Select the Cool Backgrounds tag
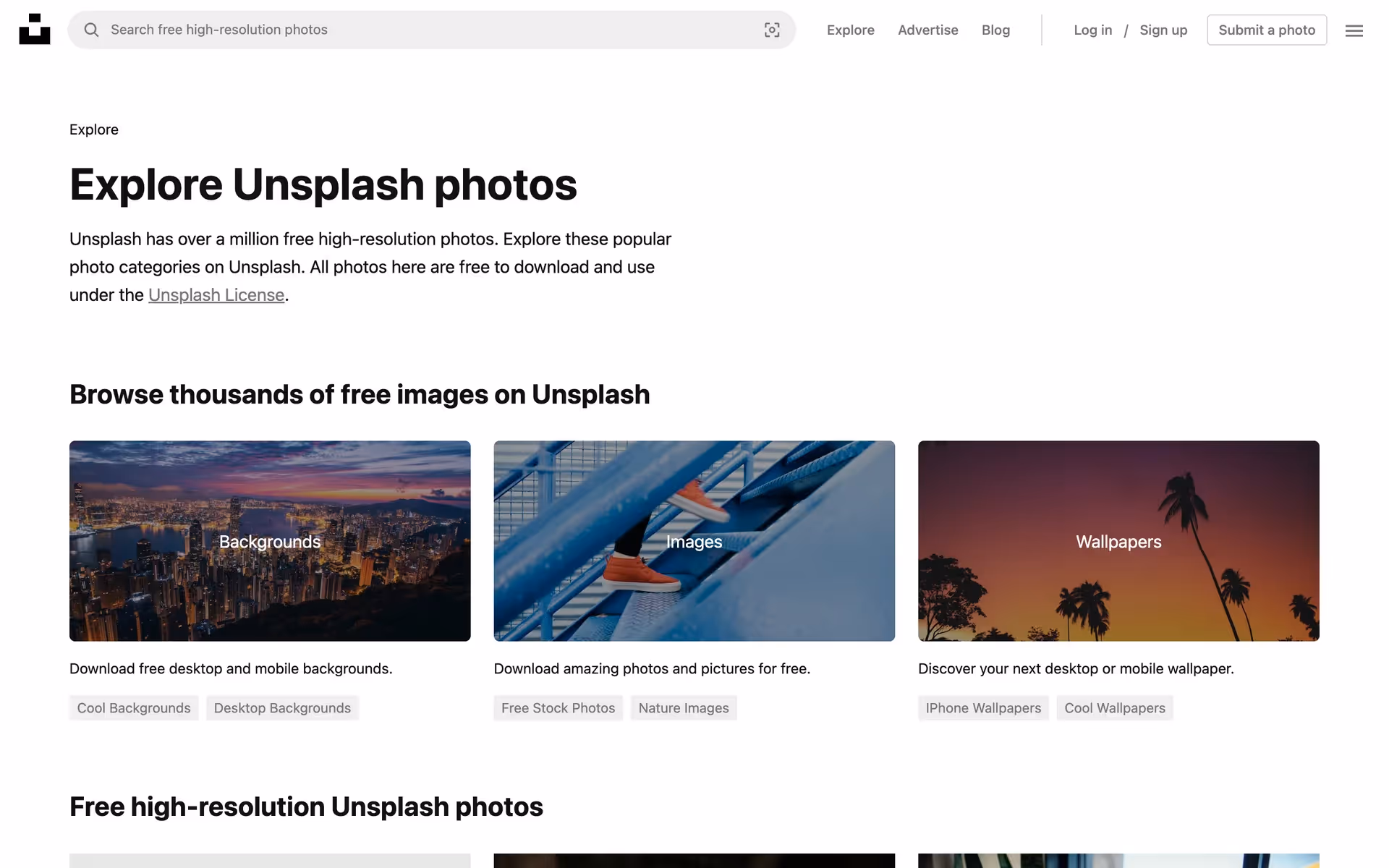This screenshot has height=868, width=1389. pyautogui.click(x=134, y=708)
